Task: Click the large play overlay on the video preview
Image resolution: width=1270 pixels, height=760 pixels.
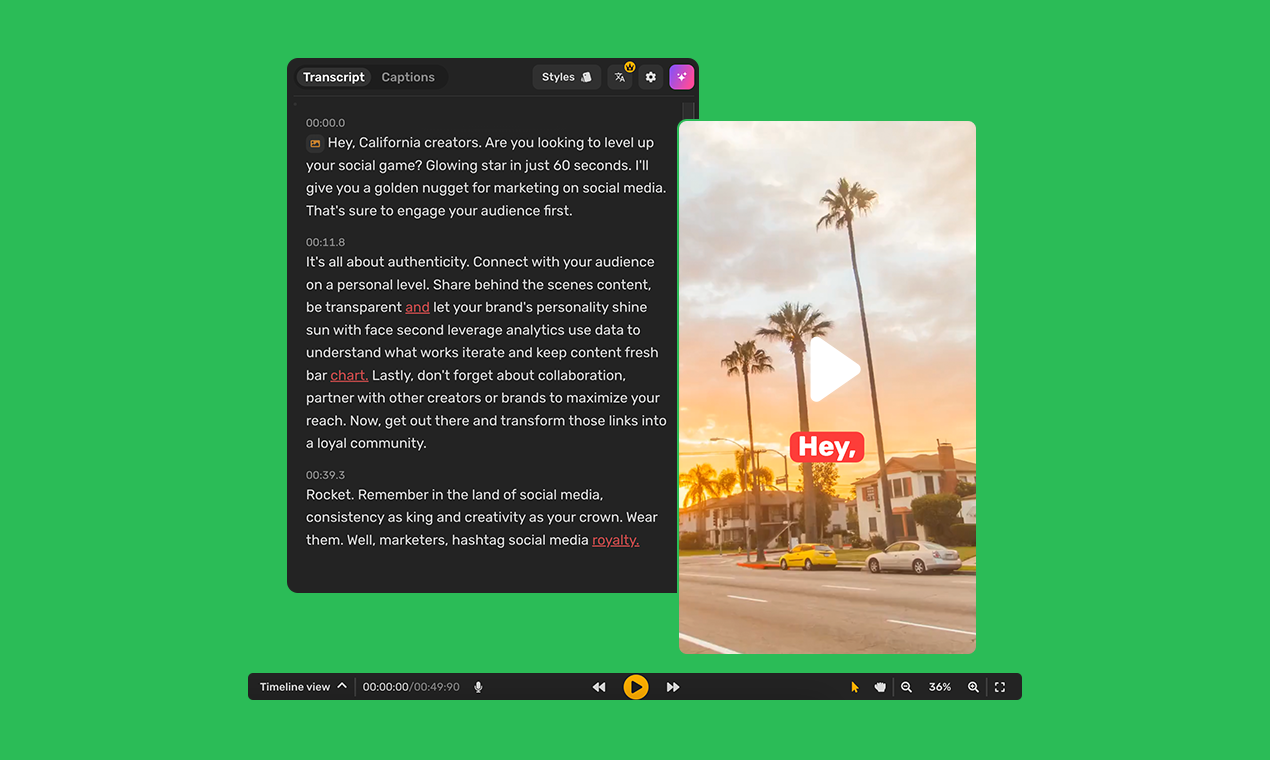Action: [830, 369]
